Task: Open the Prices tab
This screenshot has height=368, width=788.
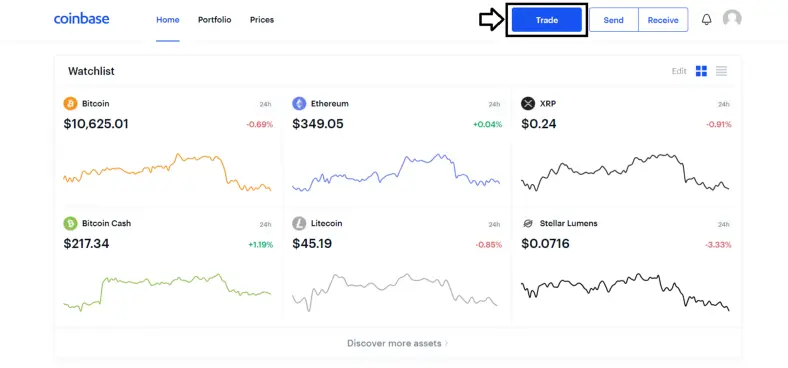Action: click(262, 20)
